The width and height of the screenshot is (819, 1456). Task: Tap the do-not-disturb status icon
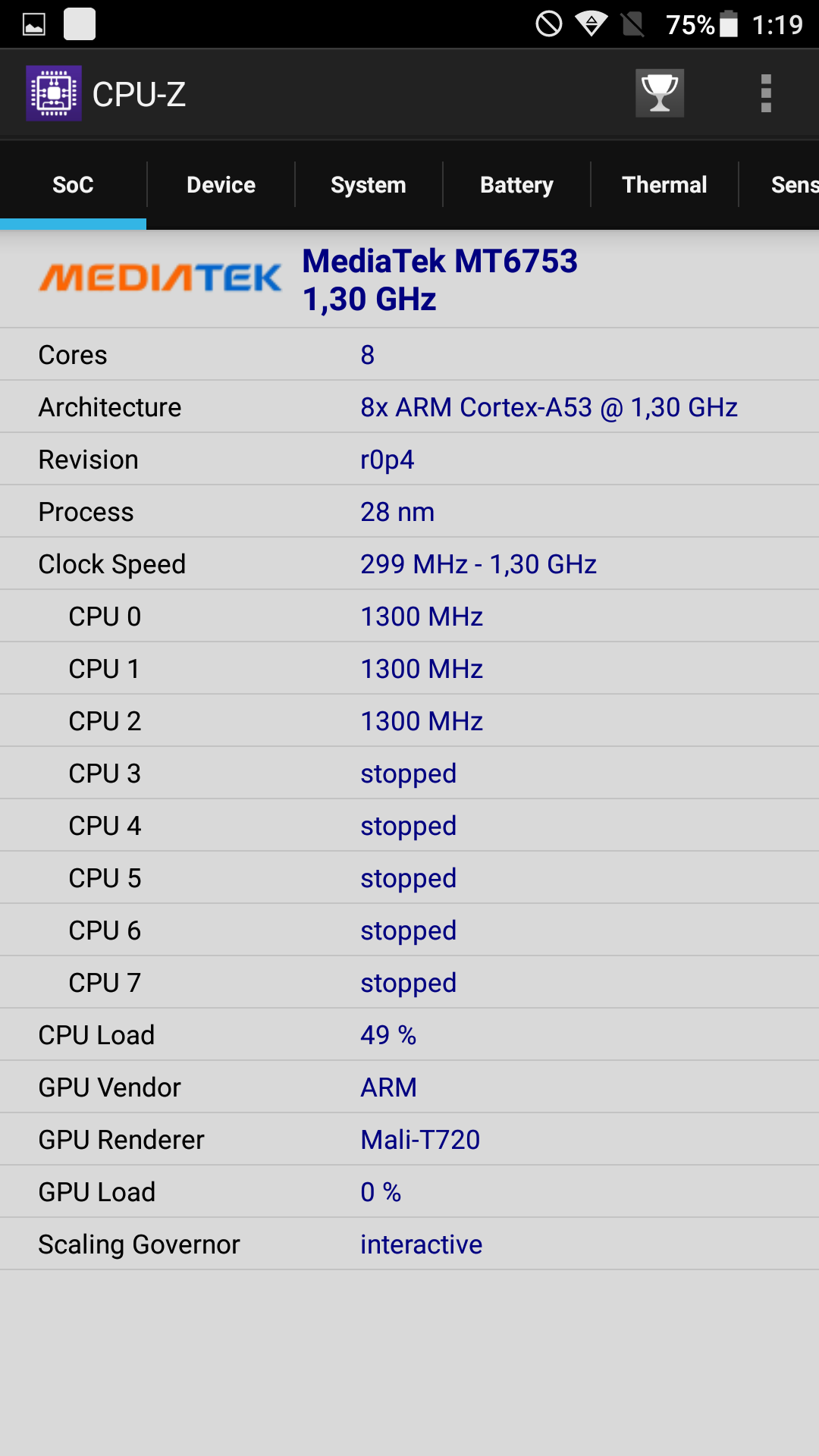[x=549, y=24]
